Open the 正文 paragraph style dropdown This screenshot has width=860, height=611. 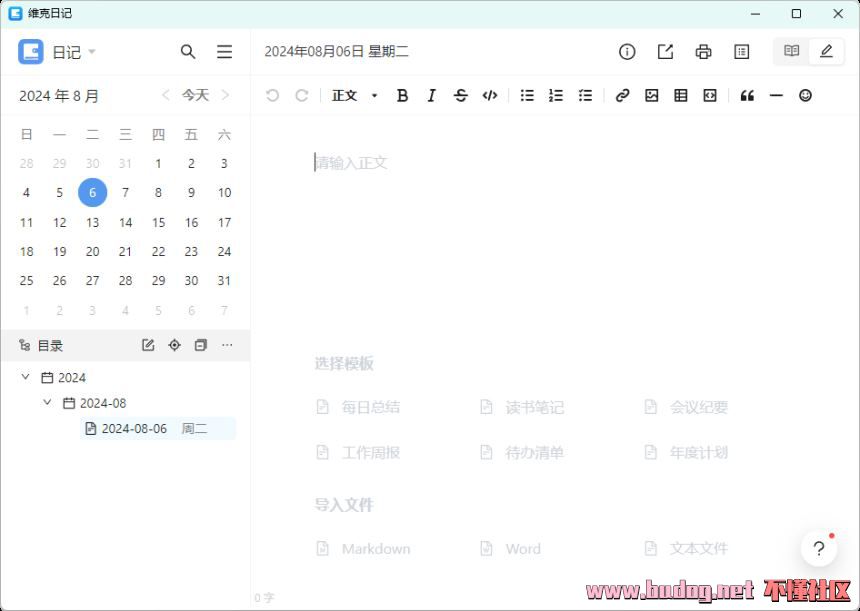coord(355,96)
